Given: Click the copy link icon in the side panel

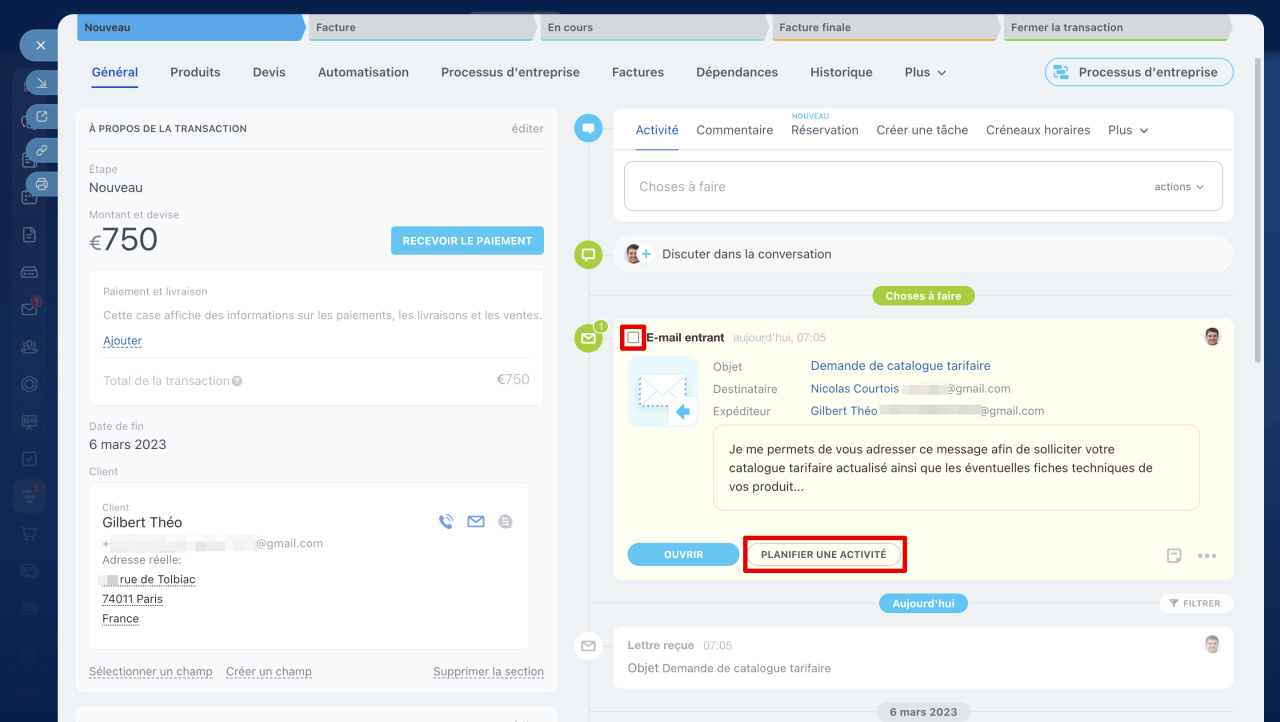Looking at the screenshot, I should pos(41,150).
